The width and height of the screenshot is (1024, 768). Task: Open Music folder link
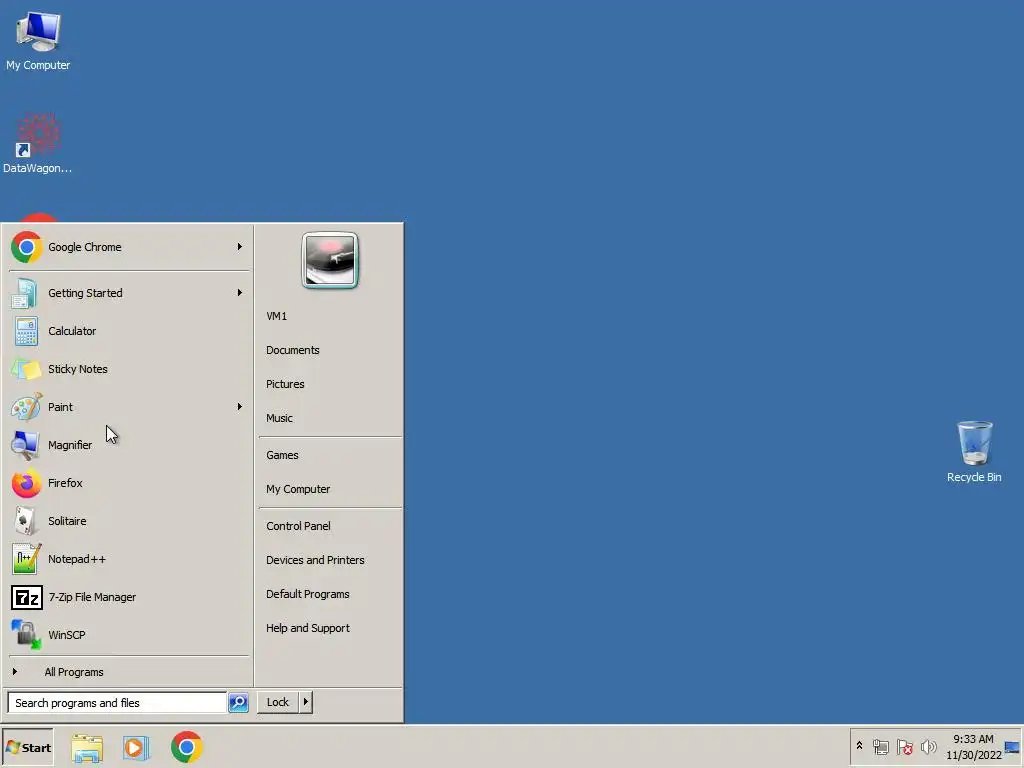pos(279,418)
